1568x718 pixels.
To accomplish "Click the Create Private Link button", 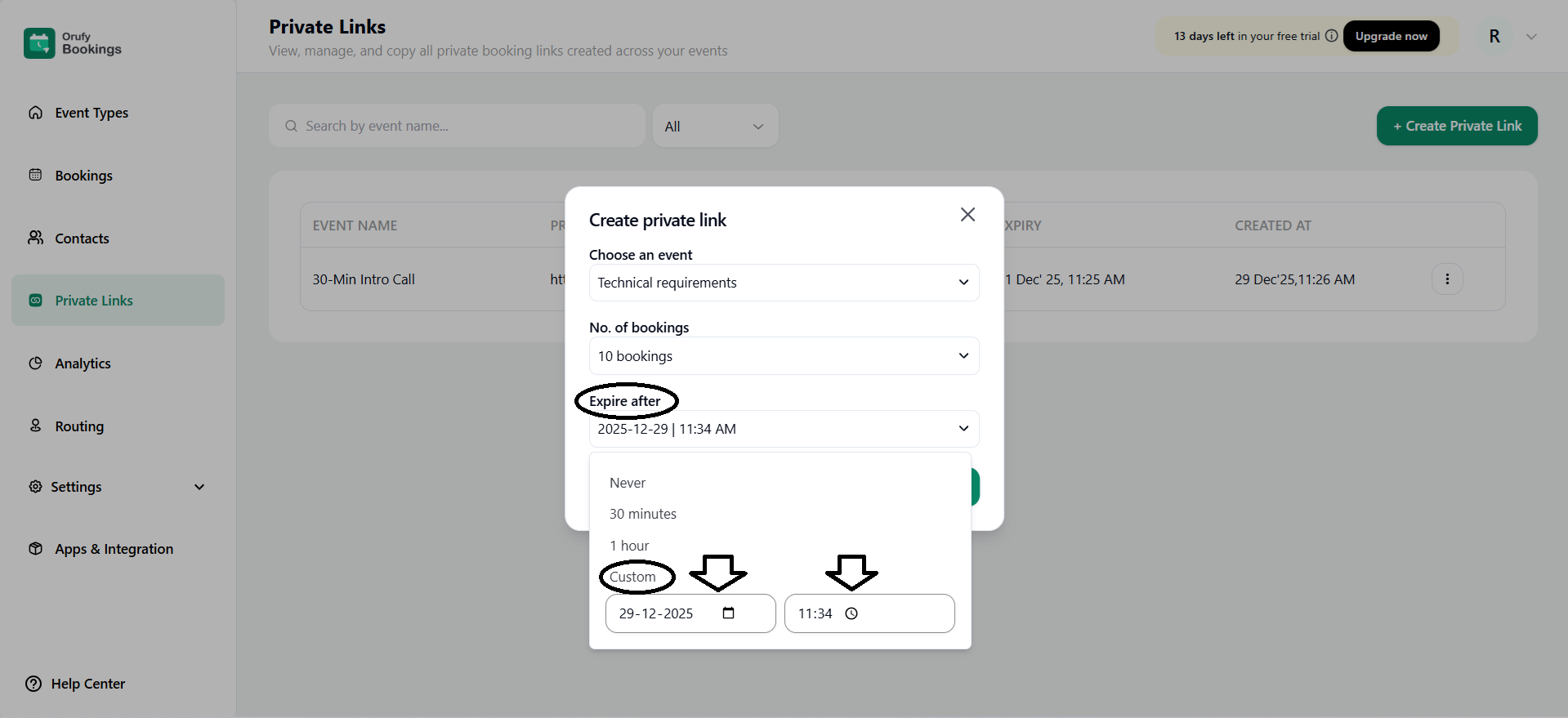I will 1456,126.
